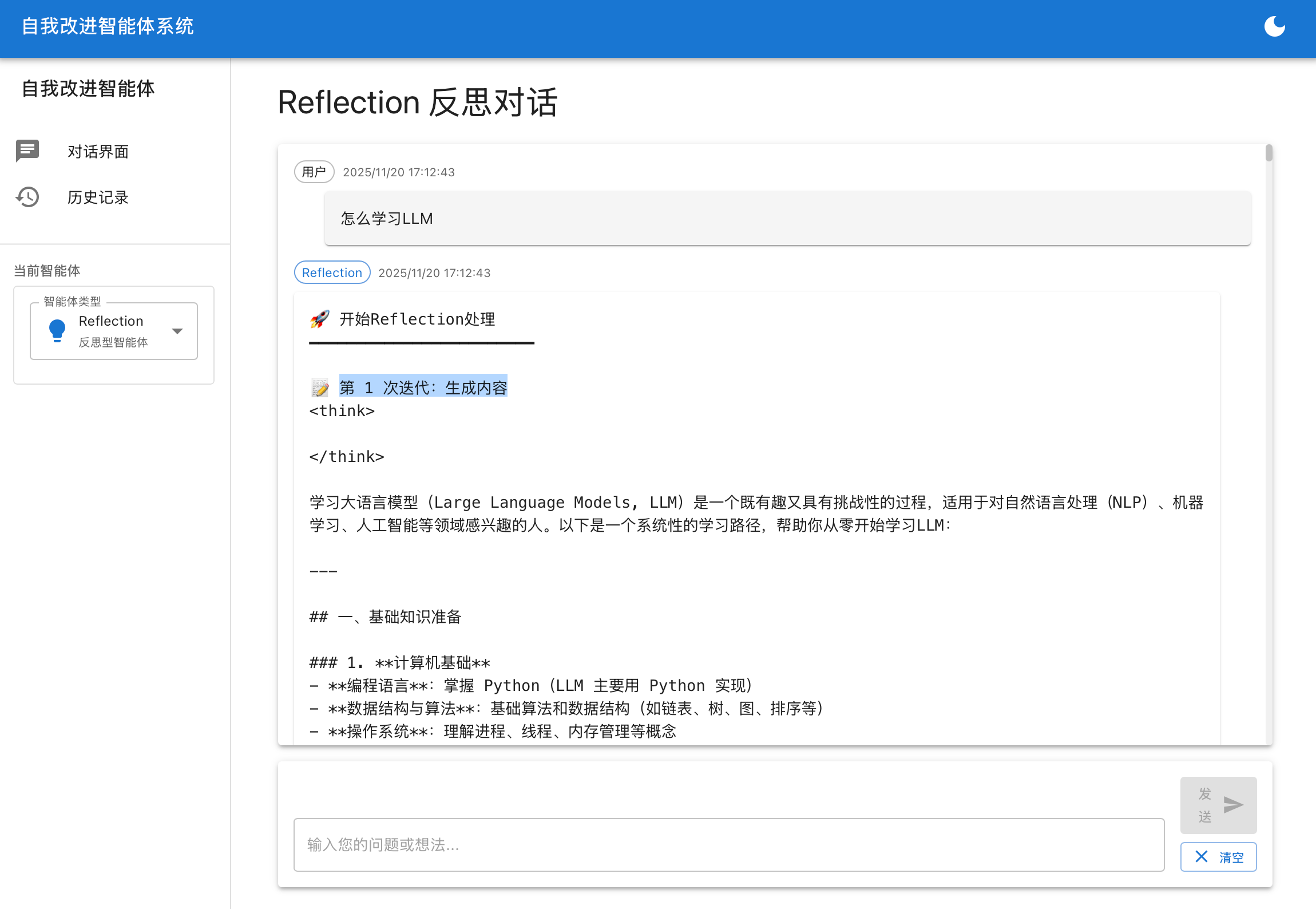Screen dimensions: 1316x909
Task: Open the dropdown arrow next to Reflection
Action: tap(177, 330)
